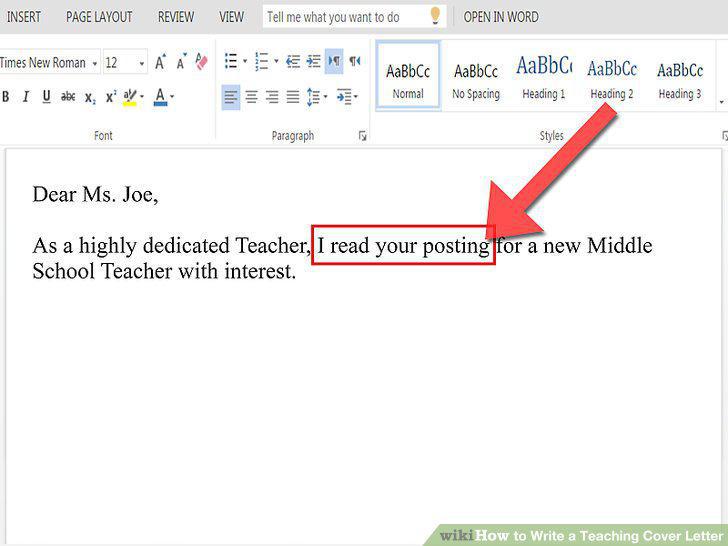Toggle Subscript formatting
The height and width of the screenshot is (546, 728).
pos(90,98)
